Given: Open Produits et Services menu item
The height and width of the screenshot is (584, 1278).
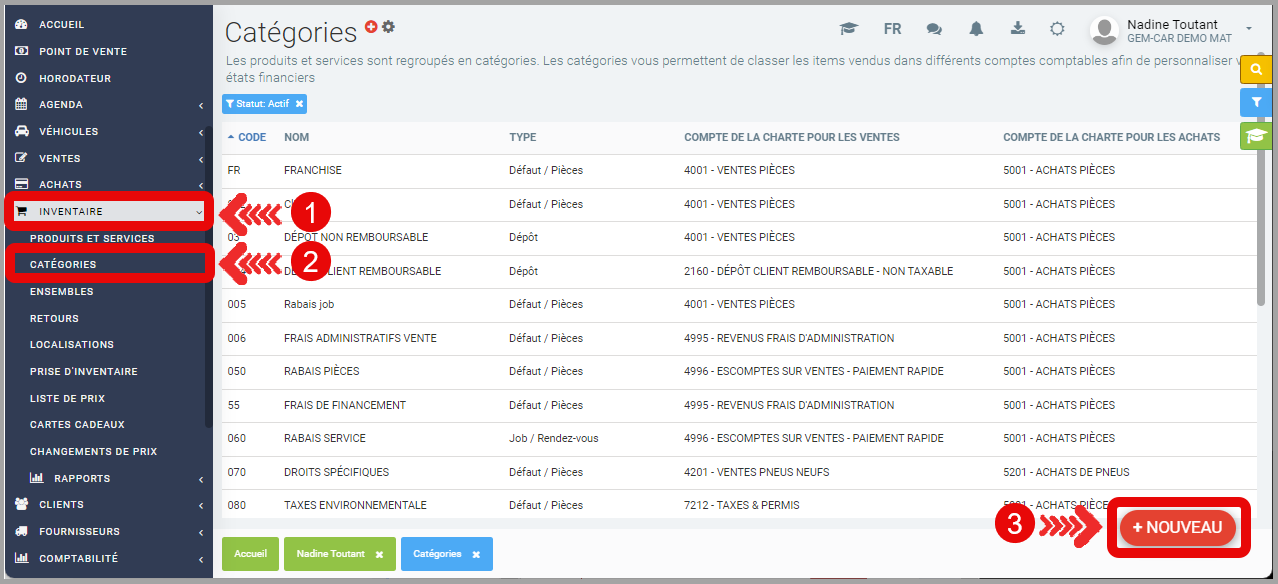Looking at the screenshot, I should point(92,238).
